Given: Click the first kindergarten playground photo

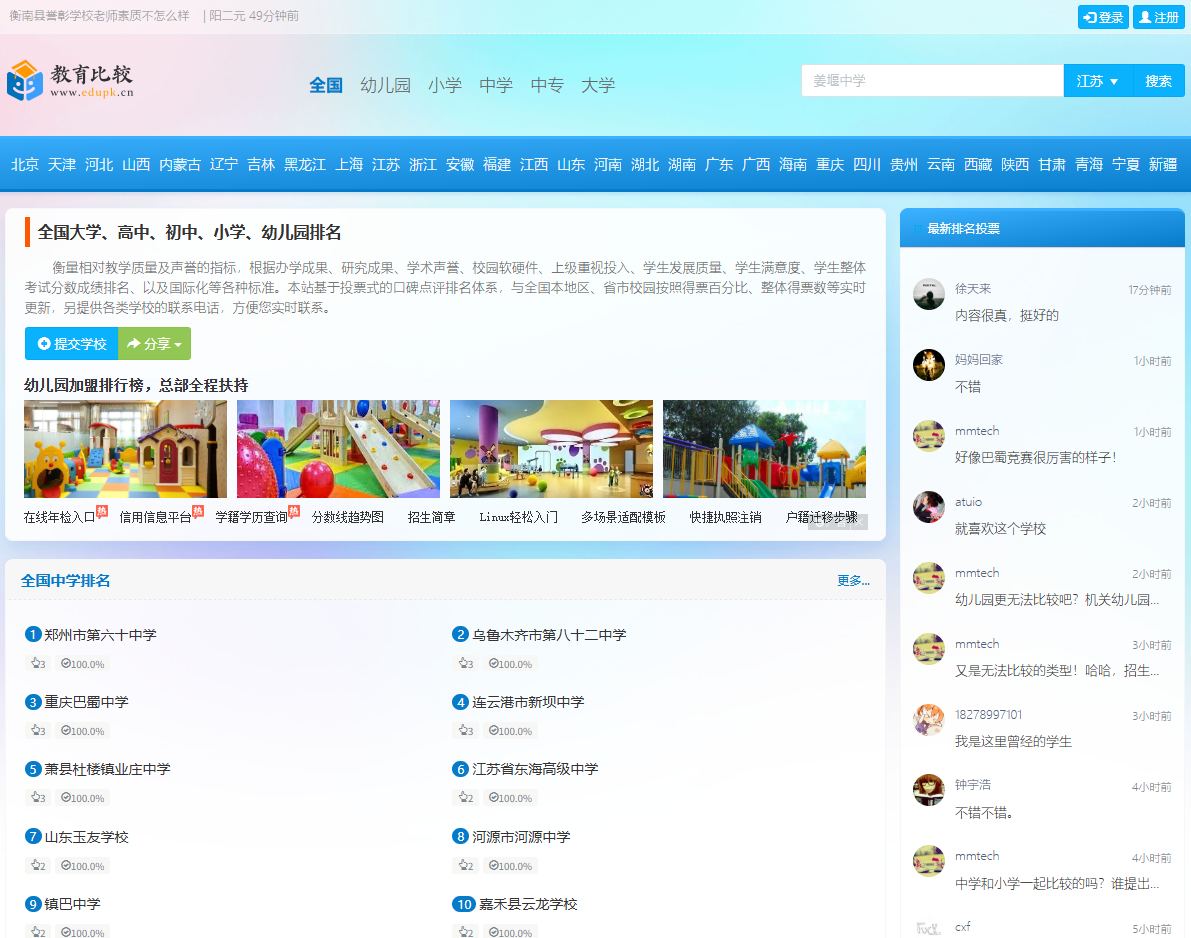Looking at the screenshot, I should (125, 448).
